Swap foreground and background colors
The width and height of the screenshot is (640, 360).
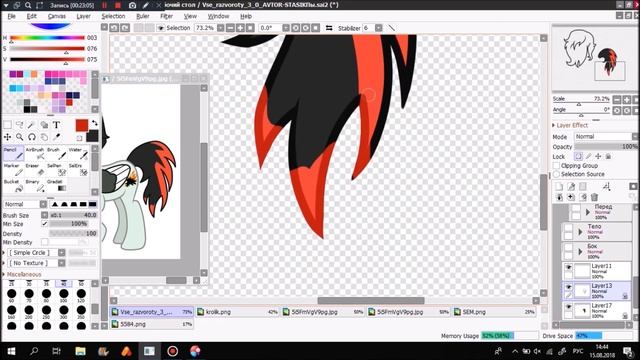pos(95,122)
